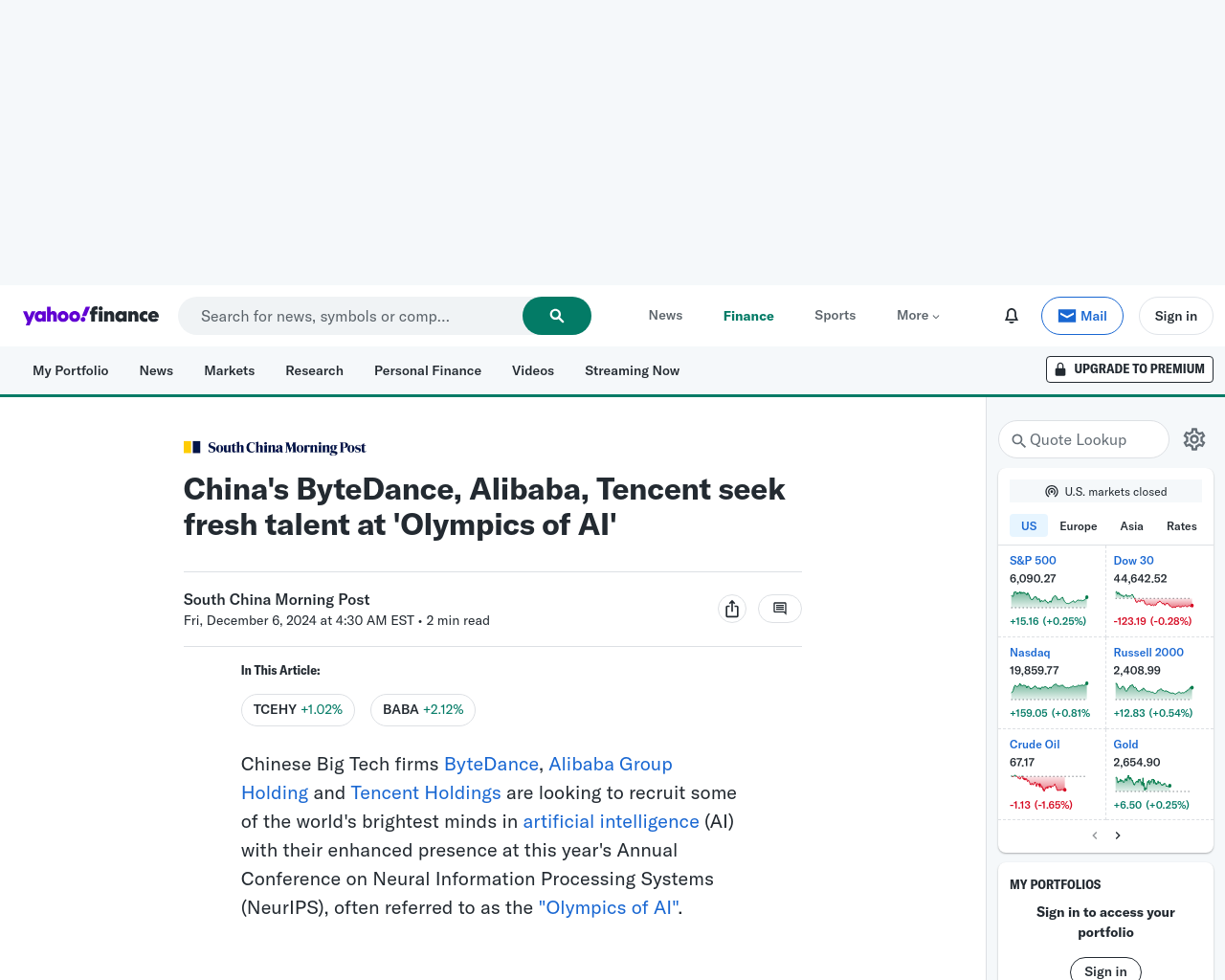Open the article comments icon
Screen dimensions: 1225x980
point(780,609)
